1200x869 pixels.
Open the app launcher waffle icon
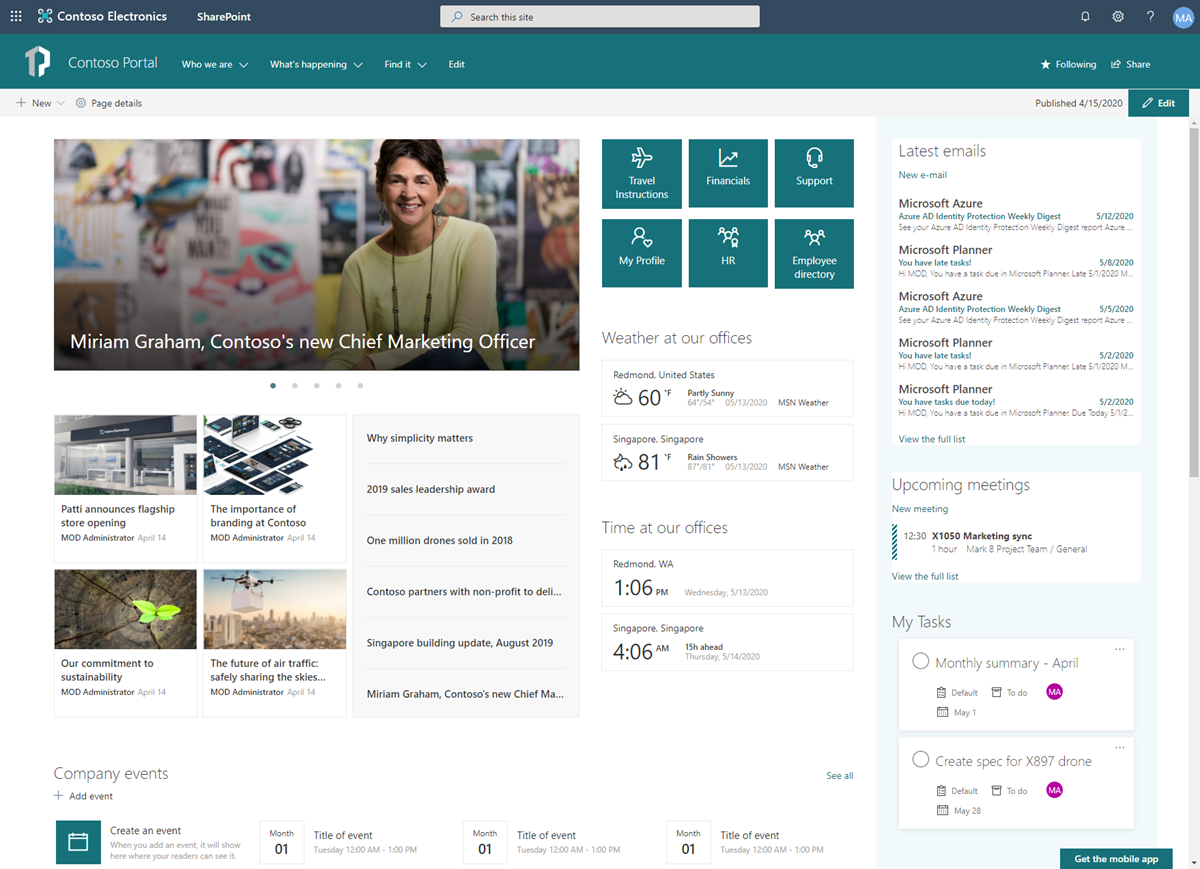[15, 16]
